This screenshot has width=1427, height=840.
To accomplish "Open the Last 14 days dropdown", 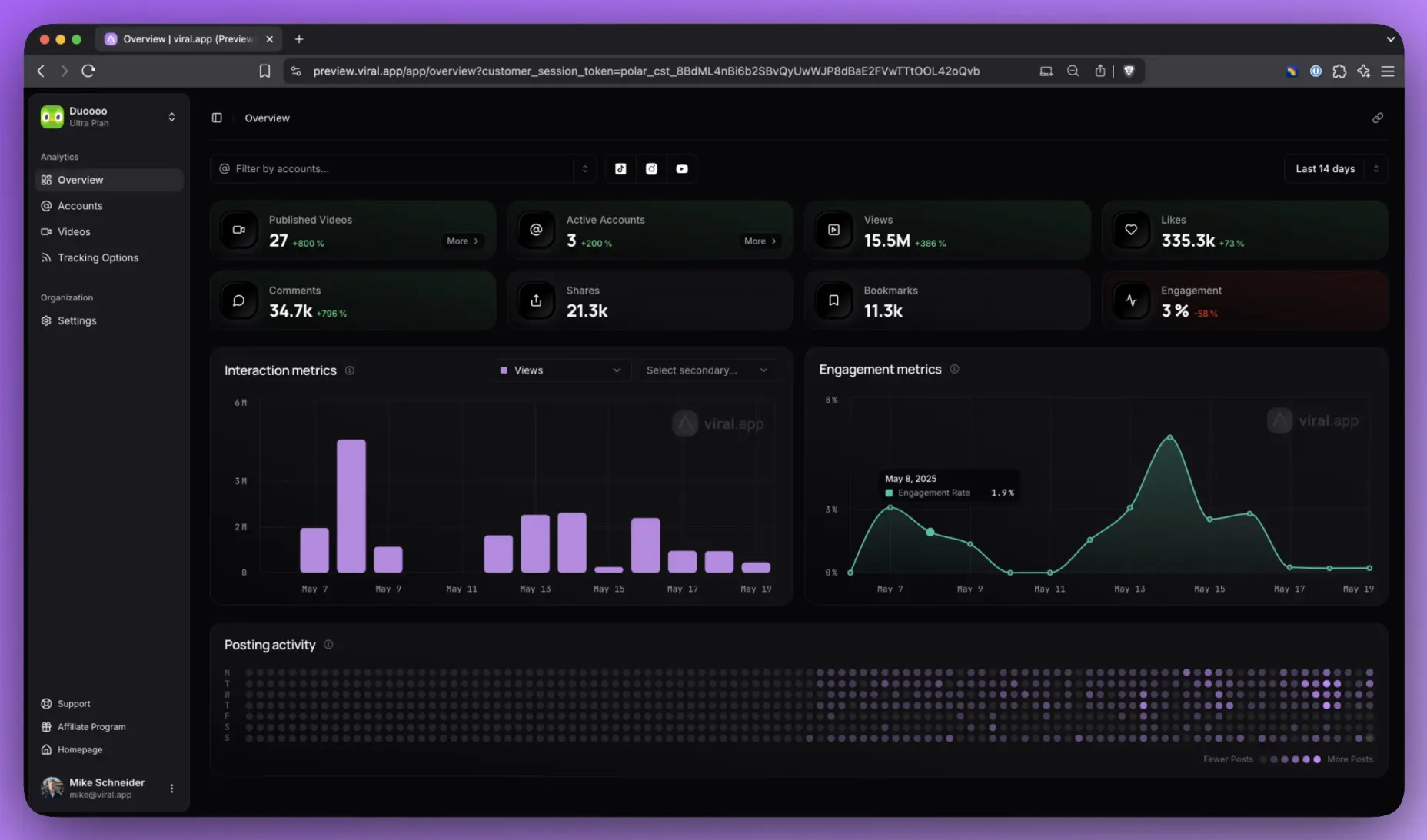I will tap(1335, 169).
